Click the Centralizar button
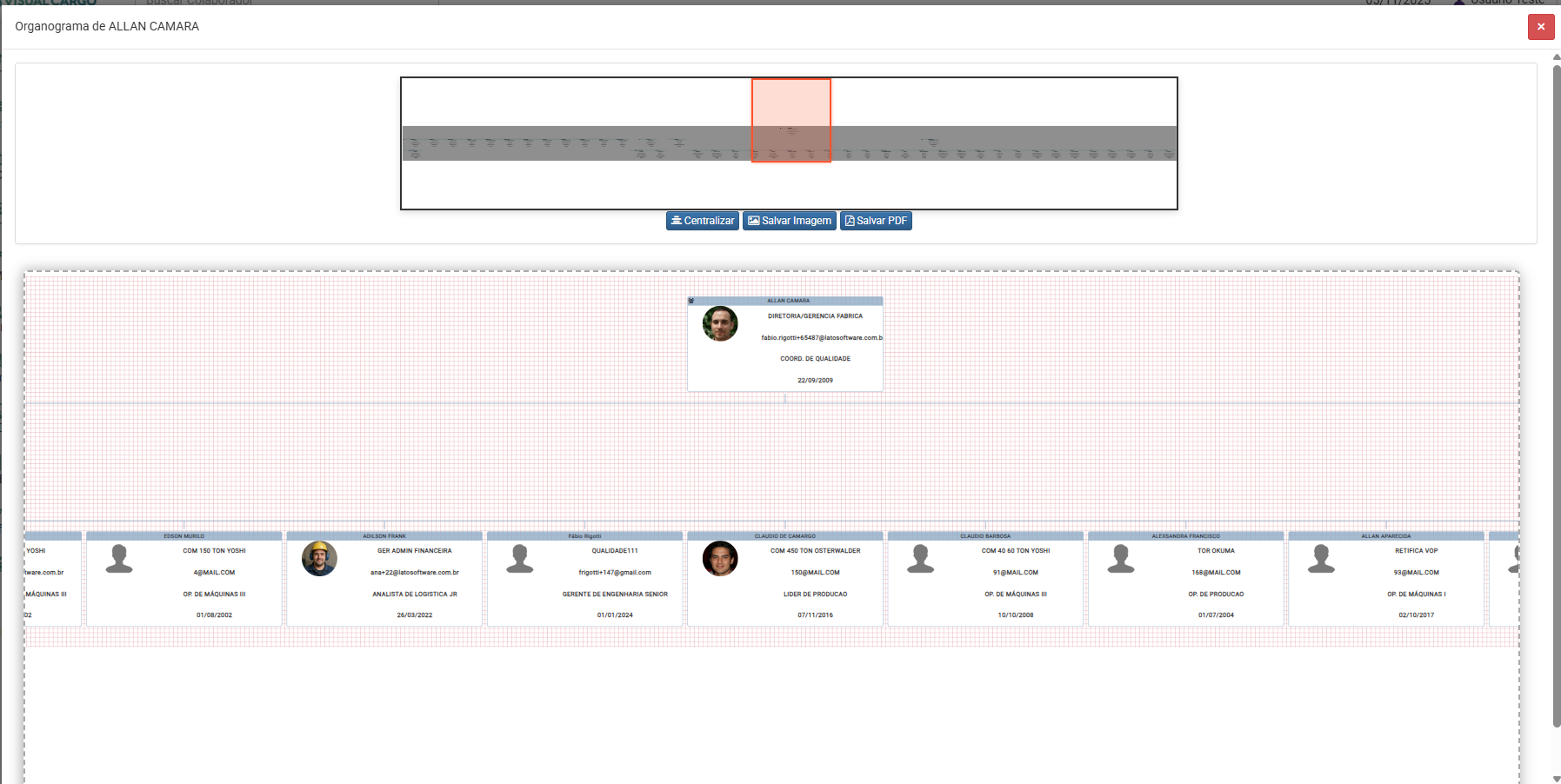The height and width of the screenshot is (784, 1561). (x=702, y=221)
